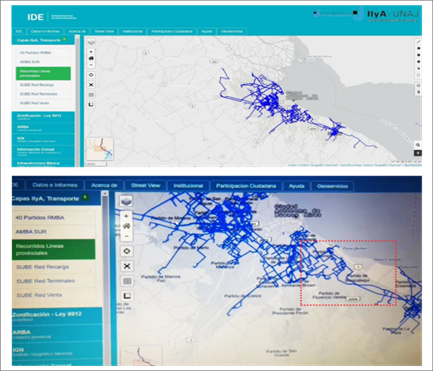Open the 'Street View' tab in the lower screenshot
433x371 pixels.
(x=145, y=185)
